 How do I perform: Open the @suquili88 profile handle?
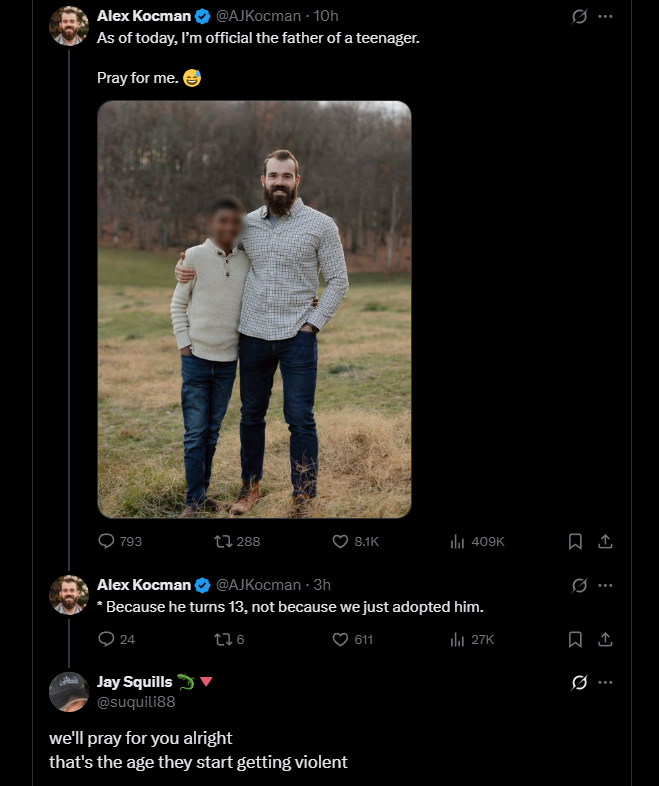(x=135, y=702)
